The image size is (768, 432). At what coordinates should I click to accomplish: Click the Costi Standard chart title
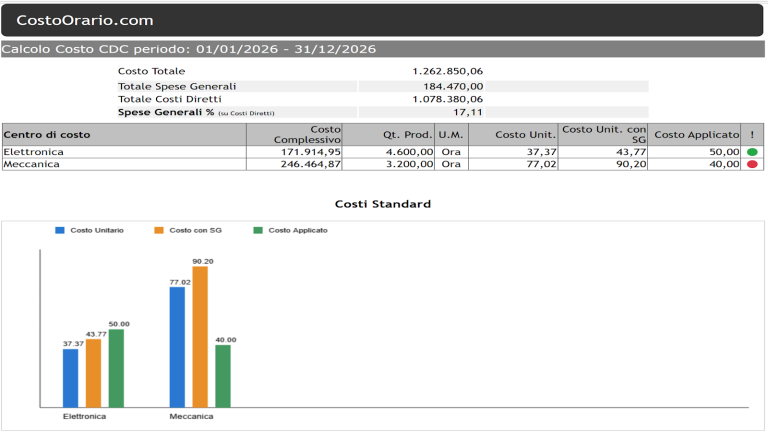click(x=383, y=204)
